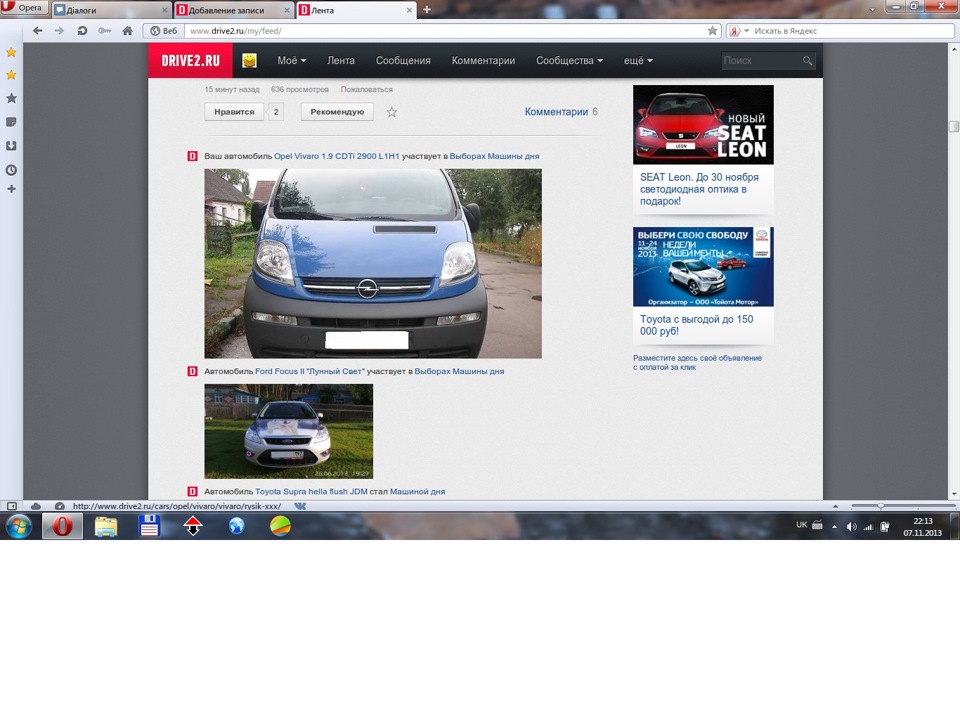Click the red arrow taskbar icon
Viewport: 960px width, 720px height.
193,527
